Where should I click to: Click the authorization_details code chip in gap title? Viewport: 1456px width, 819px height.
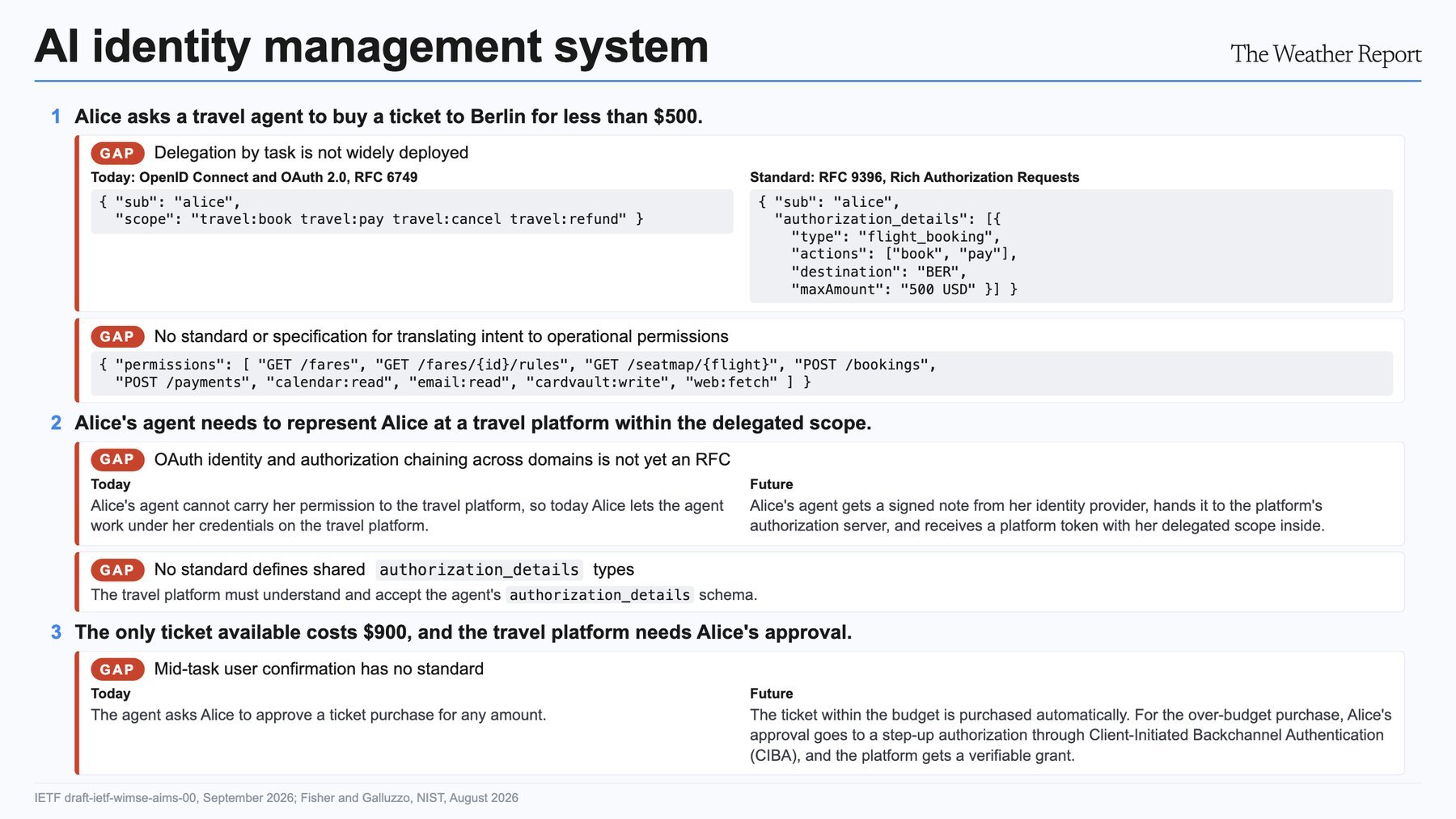pos(479,570)
